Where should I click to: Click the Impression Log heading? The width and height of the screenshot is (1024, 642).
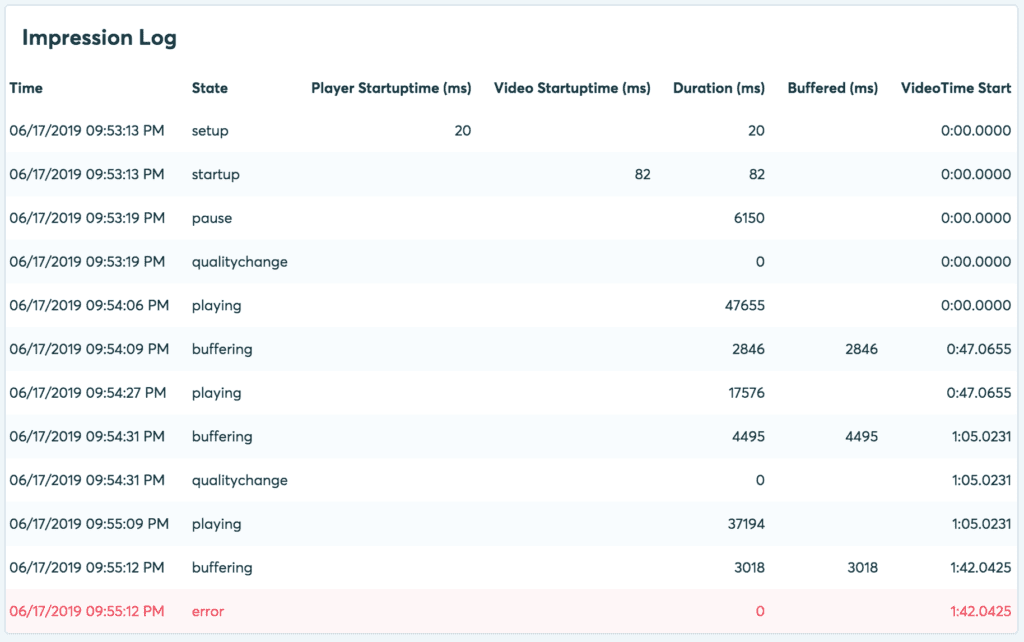pyautogui.click(x=99, y=38)
